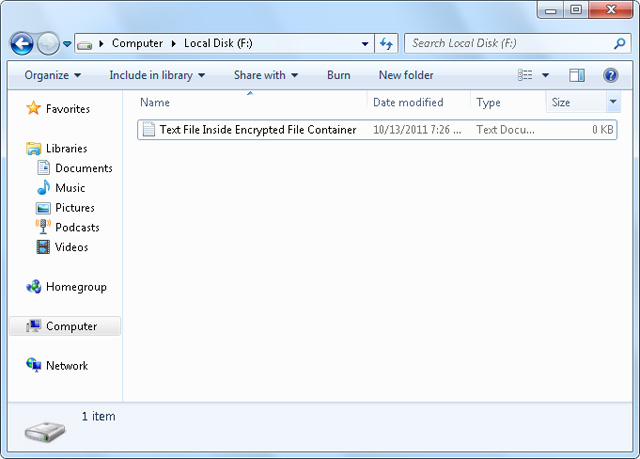Open Include in library menu
This screenshot has width=640, height=459.
tap(157, 75)
